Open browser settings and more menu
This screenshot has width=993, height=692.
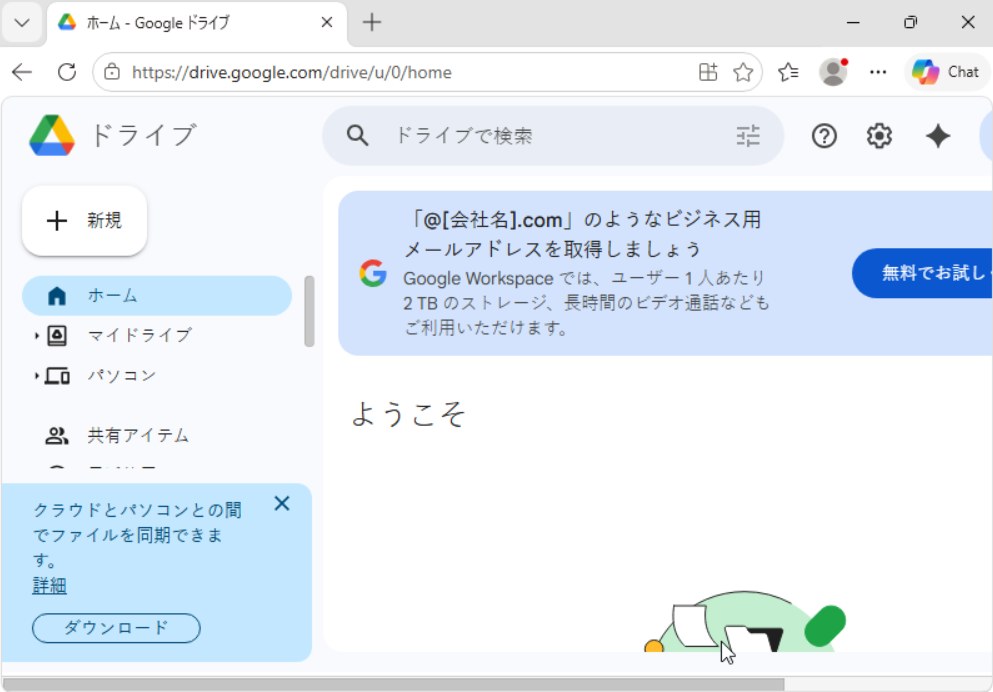point(878,72)
